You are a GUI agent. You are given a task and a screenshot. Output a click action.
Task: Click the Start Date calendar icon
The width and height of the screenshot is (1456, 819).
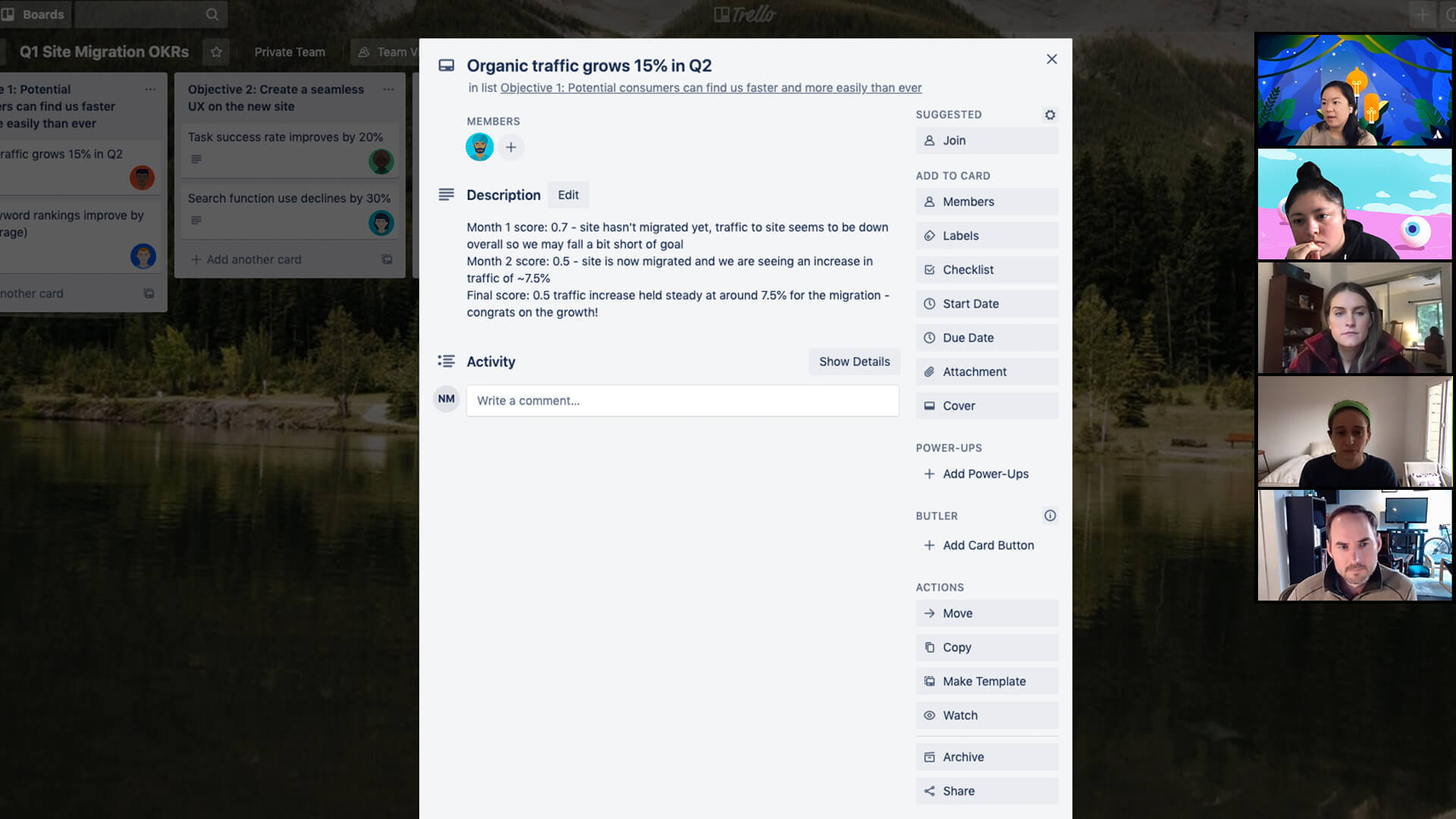point(928,303)
